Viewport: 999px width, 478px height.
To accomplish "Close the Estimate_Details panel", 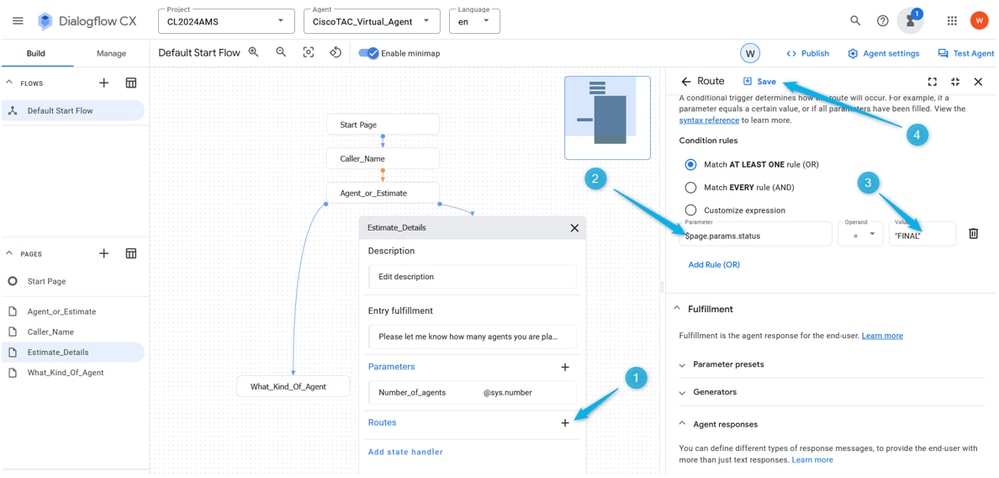I will click(x=574, y=228).
